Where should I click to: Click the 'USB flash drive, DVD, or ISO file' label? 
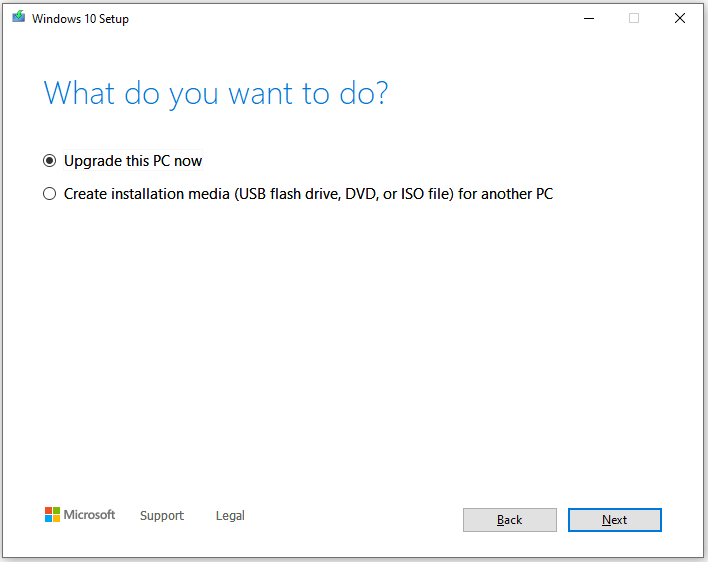click(344, 194)
